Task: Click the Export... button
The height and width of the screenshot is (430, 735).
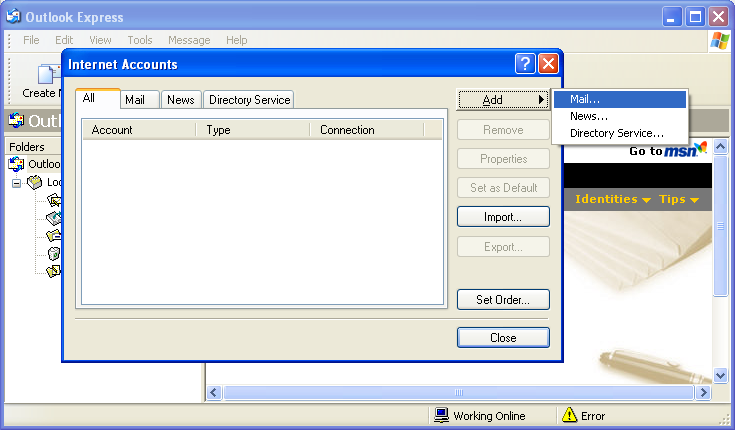Action: click(503, 247)
